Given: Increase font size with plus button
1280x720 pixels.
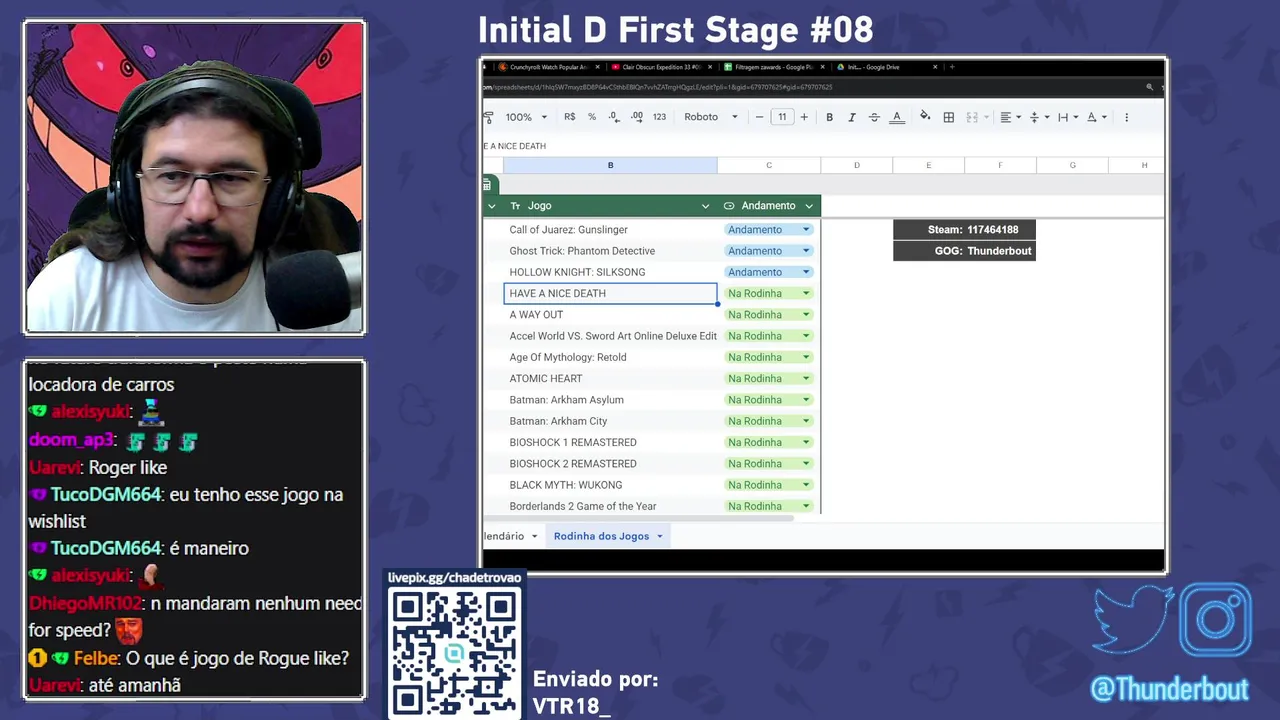Looking at the screenshot, I should (x=804, y=117).
